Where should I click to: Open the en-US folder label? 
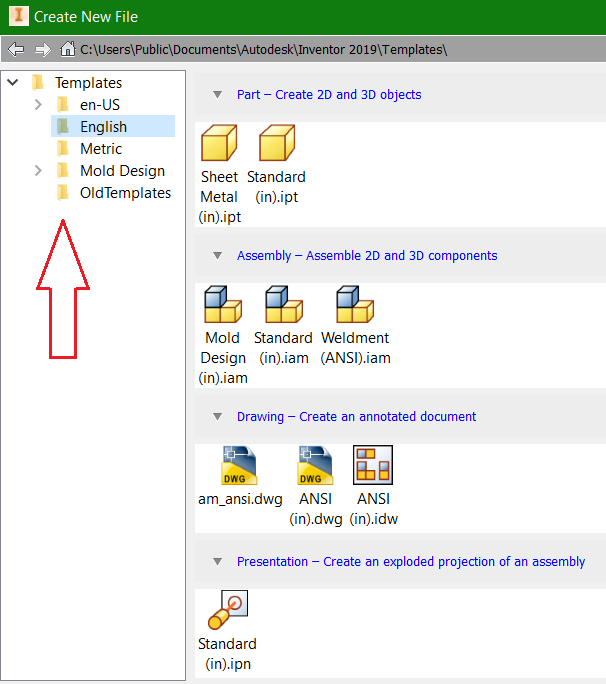coord(100,105)
